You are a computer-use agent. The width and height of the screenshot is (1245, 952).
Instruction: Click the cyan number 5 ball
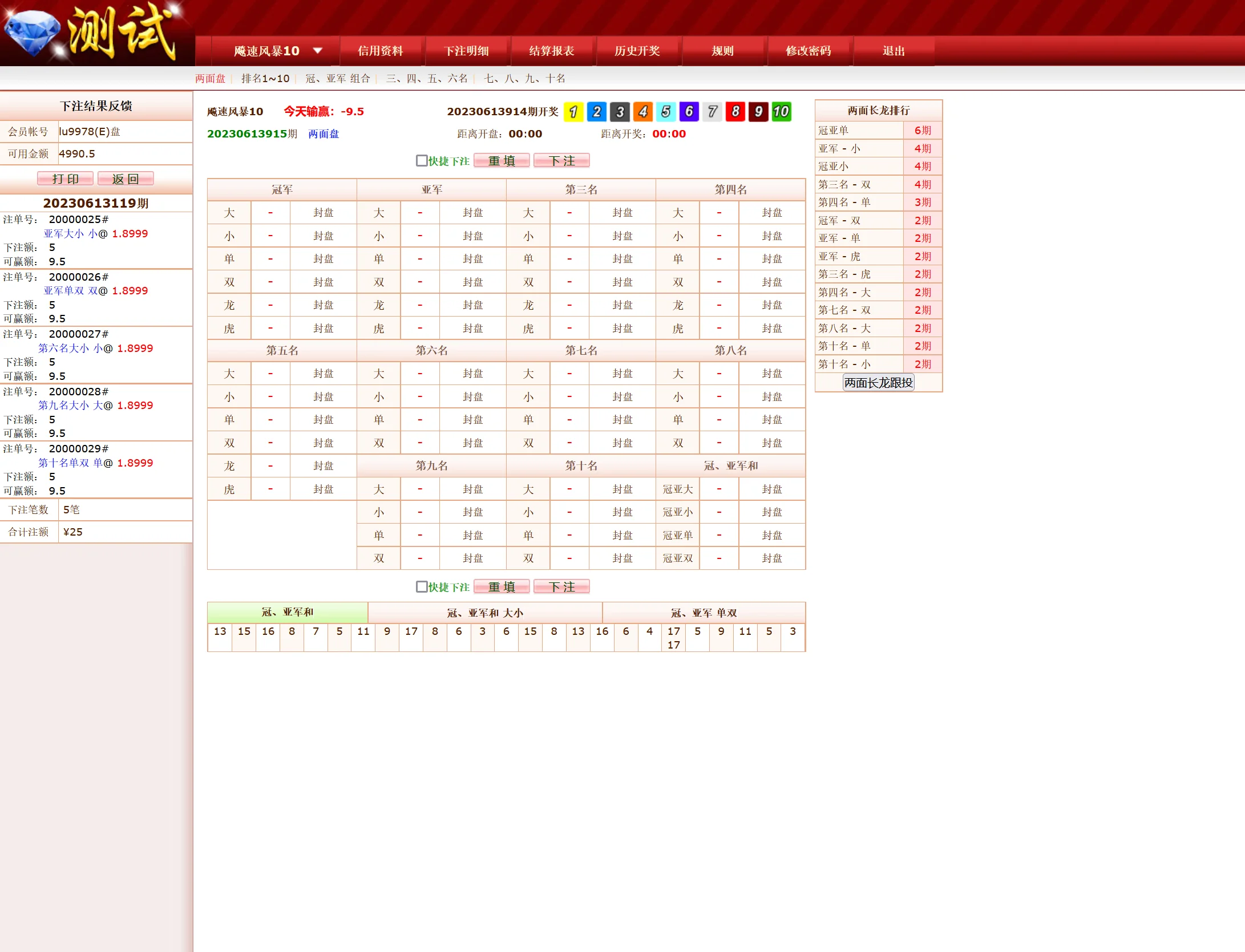click(666, 112)
